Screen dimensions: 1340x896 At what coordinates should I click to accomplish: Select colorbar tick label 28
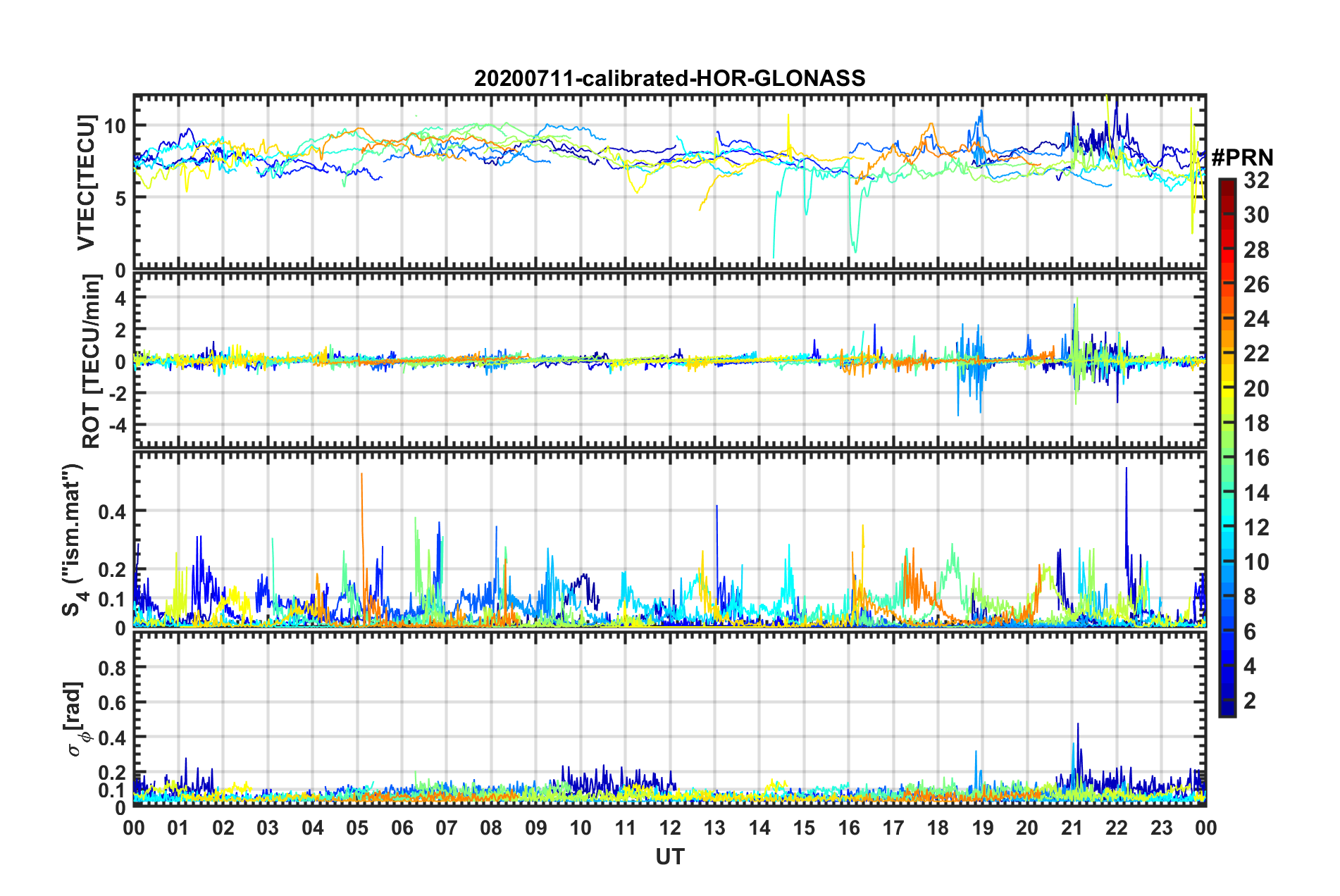click(1256, 250)
